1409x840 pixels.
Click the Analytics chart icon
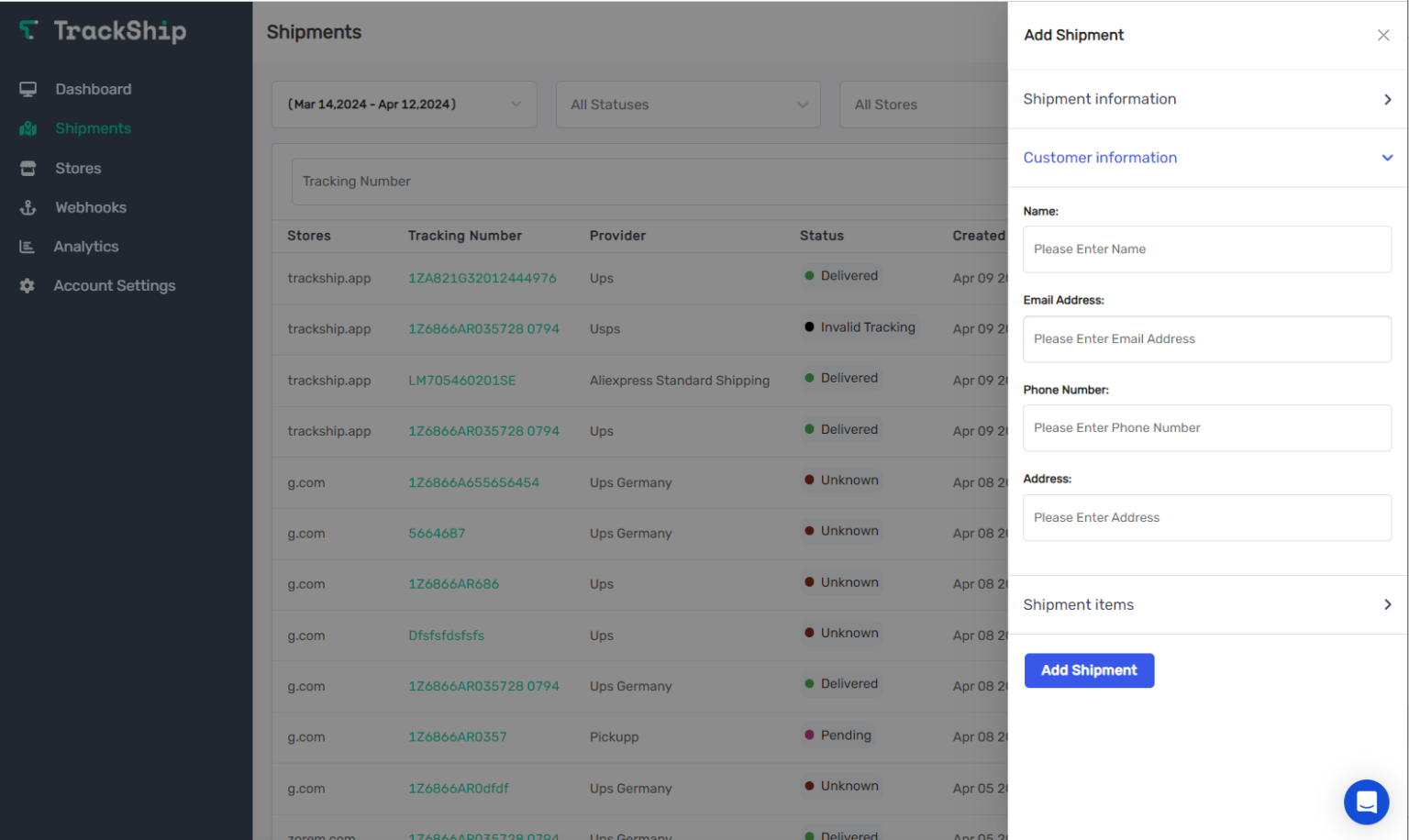[28, 247]
